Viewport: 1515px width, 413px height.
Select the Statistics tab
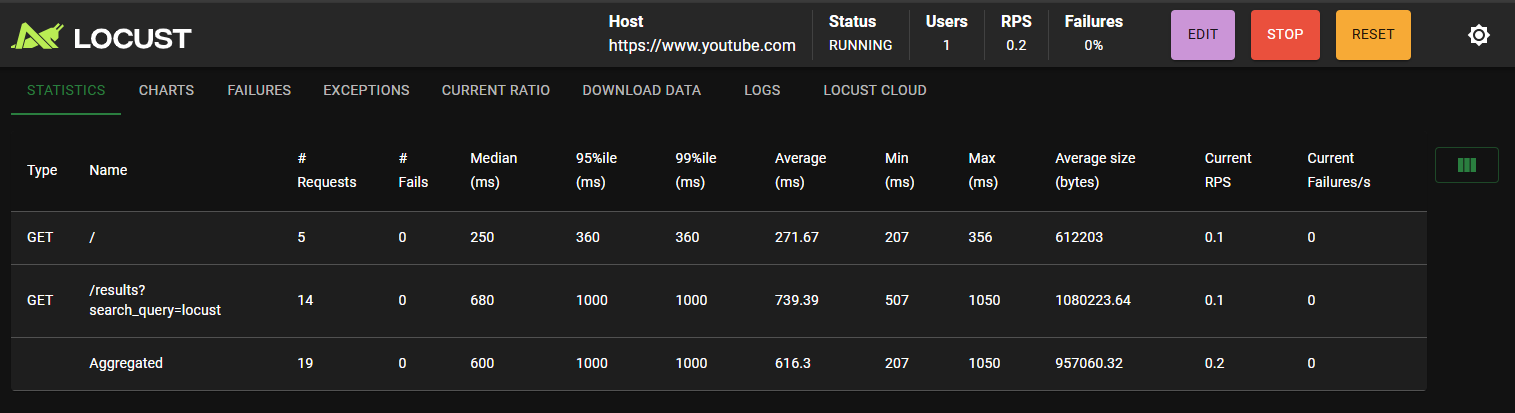[x=66, y=90]
